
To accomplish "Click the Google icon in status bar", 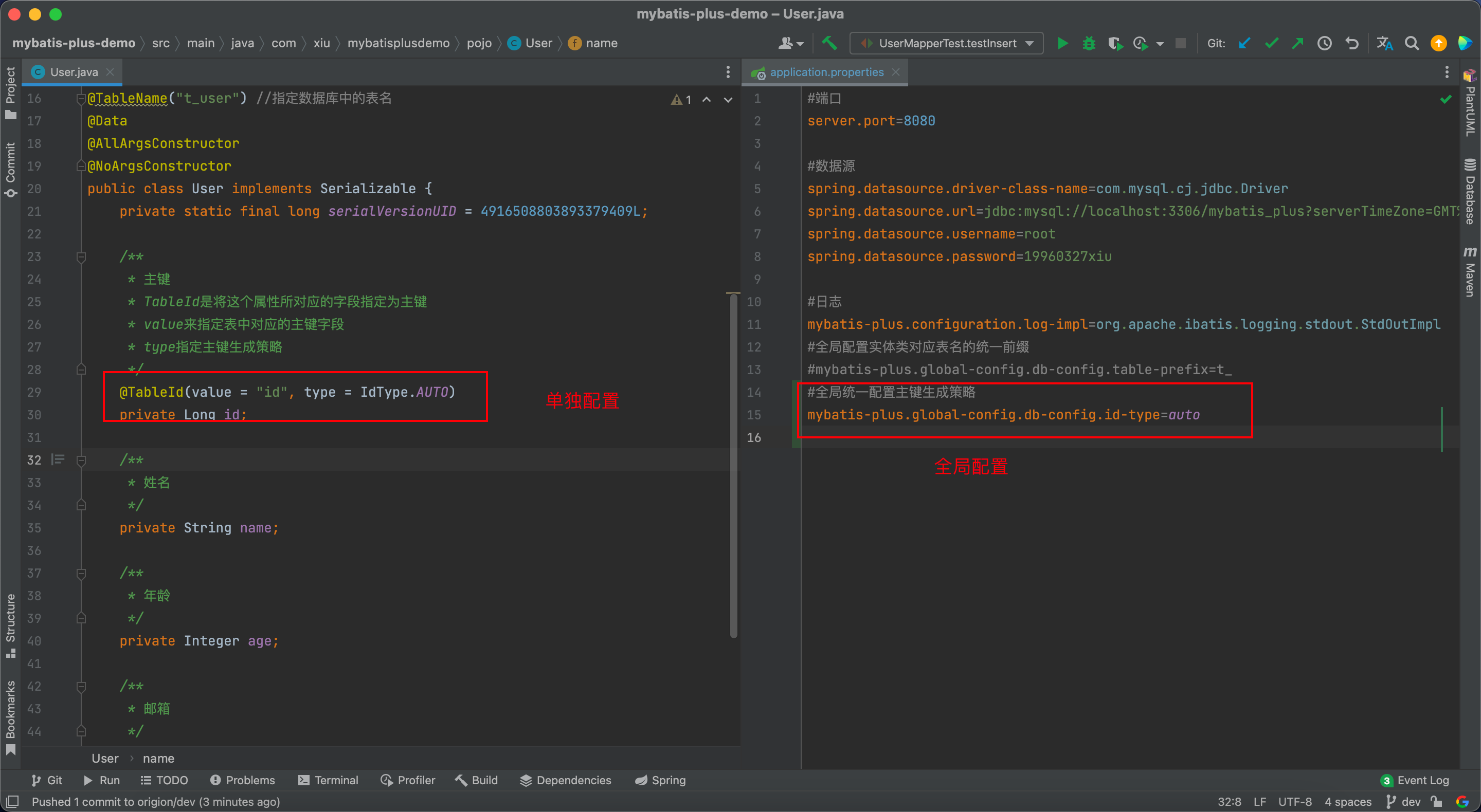I will 1462,801.
